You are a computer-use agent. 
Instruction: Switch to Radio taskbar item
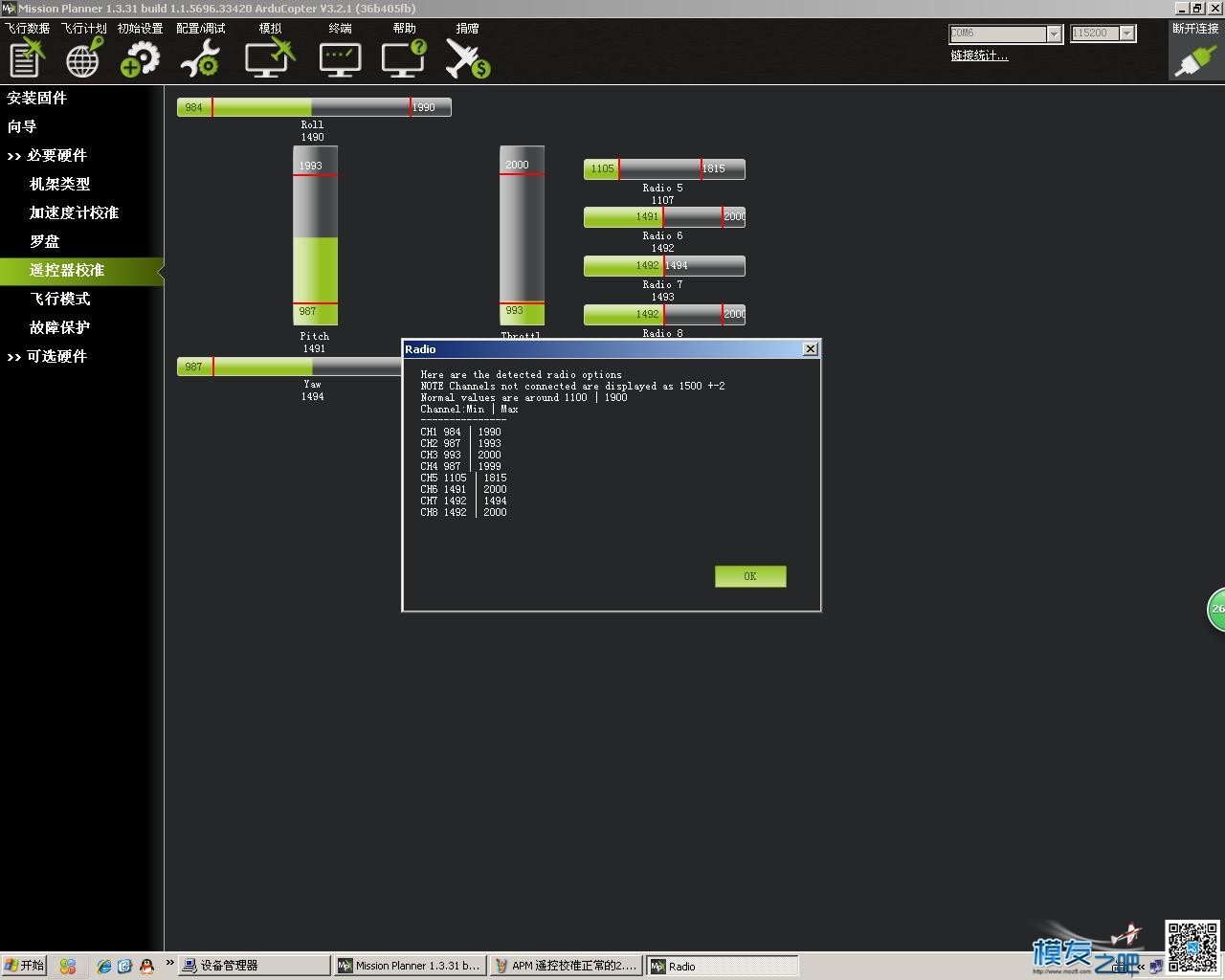click(x=722, y=966)
